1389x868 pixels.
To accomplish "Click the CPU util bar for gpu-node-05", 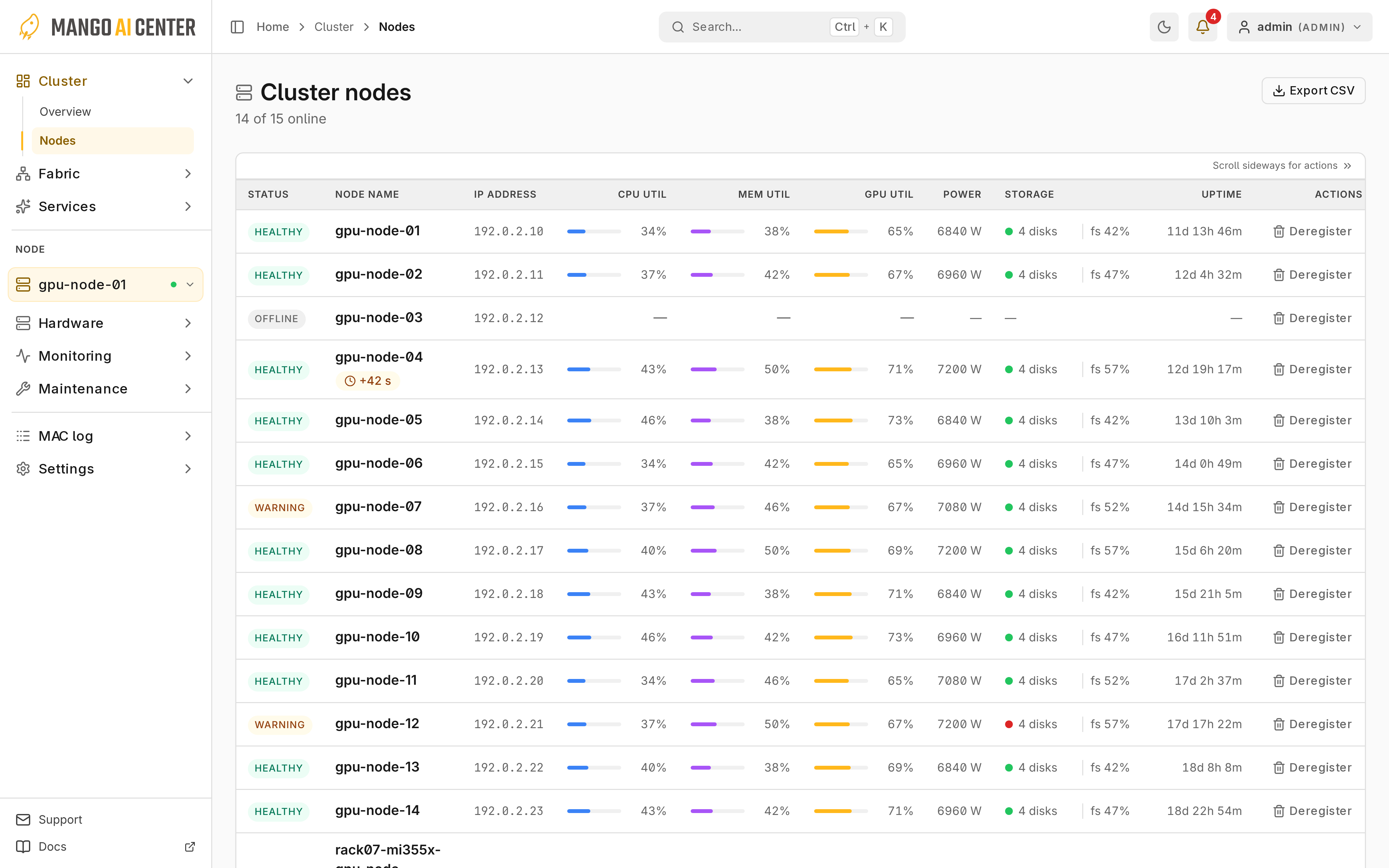I will (x=594, y=420).
